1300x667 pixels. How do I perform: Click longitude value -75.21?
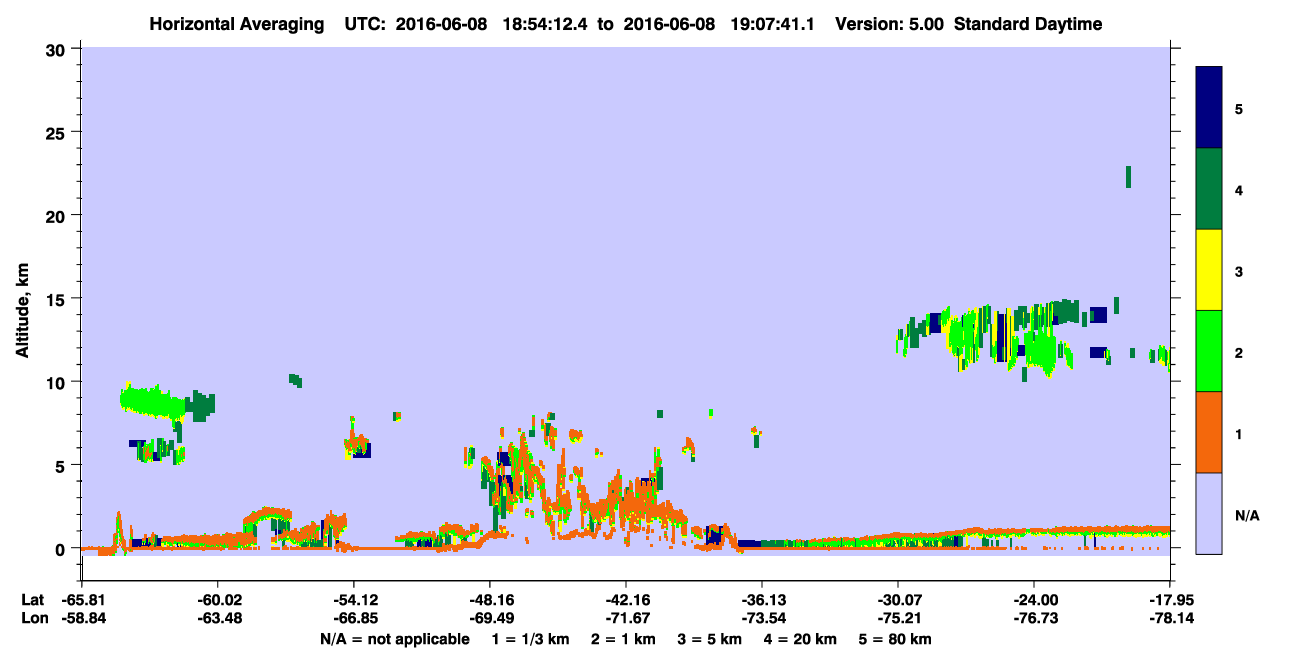[x=897, y=618]
